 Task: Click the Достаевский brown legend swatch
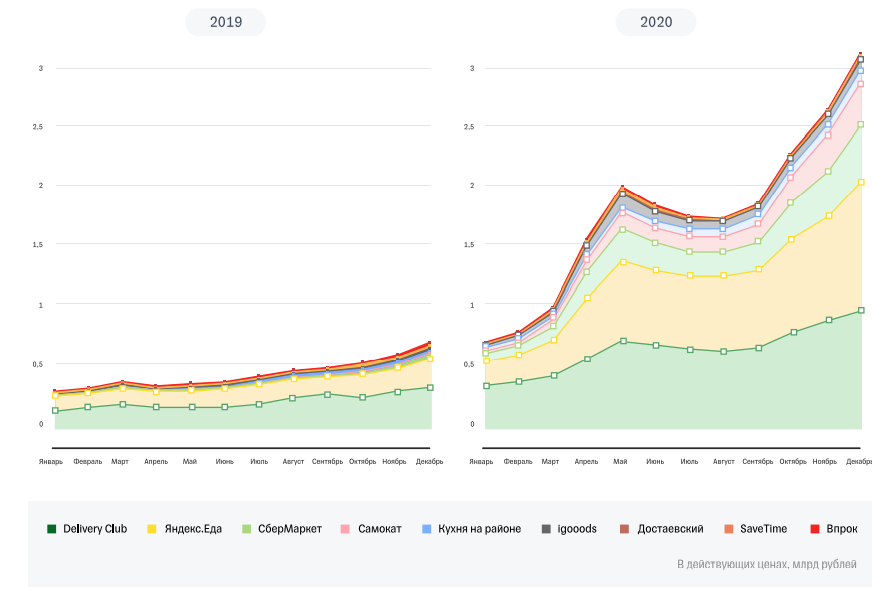pyautogui.click(x=625, y=529)
